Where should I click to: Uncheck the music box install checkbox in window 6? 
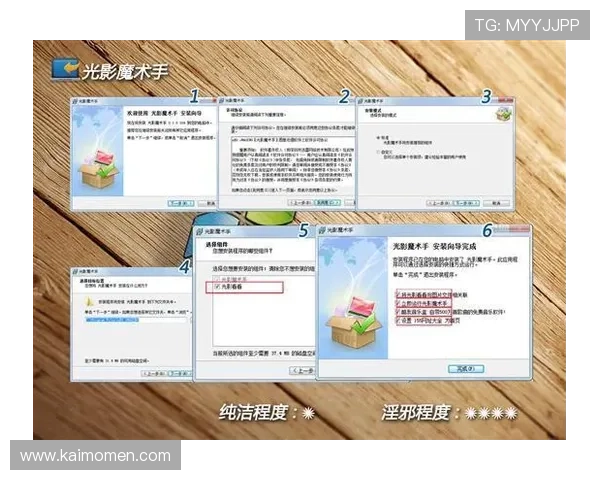coord(399,312)
